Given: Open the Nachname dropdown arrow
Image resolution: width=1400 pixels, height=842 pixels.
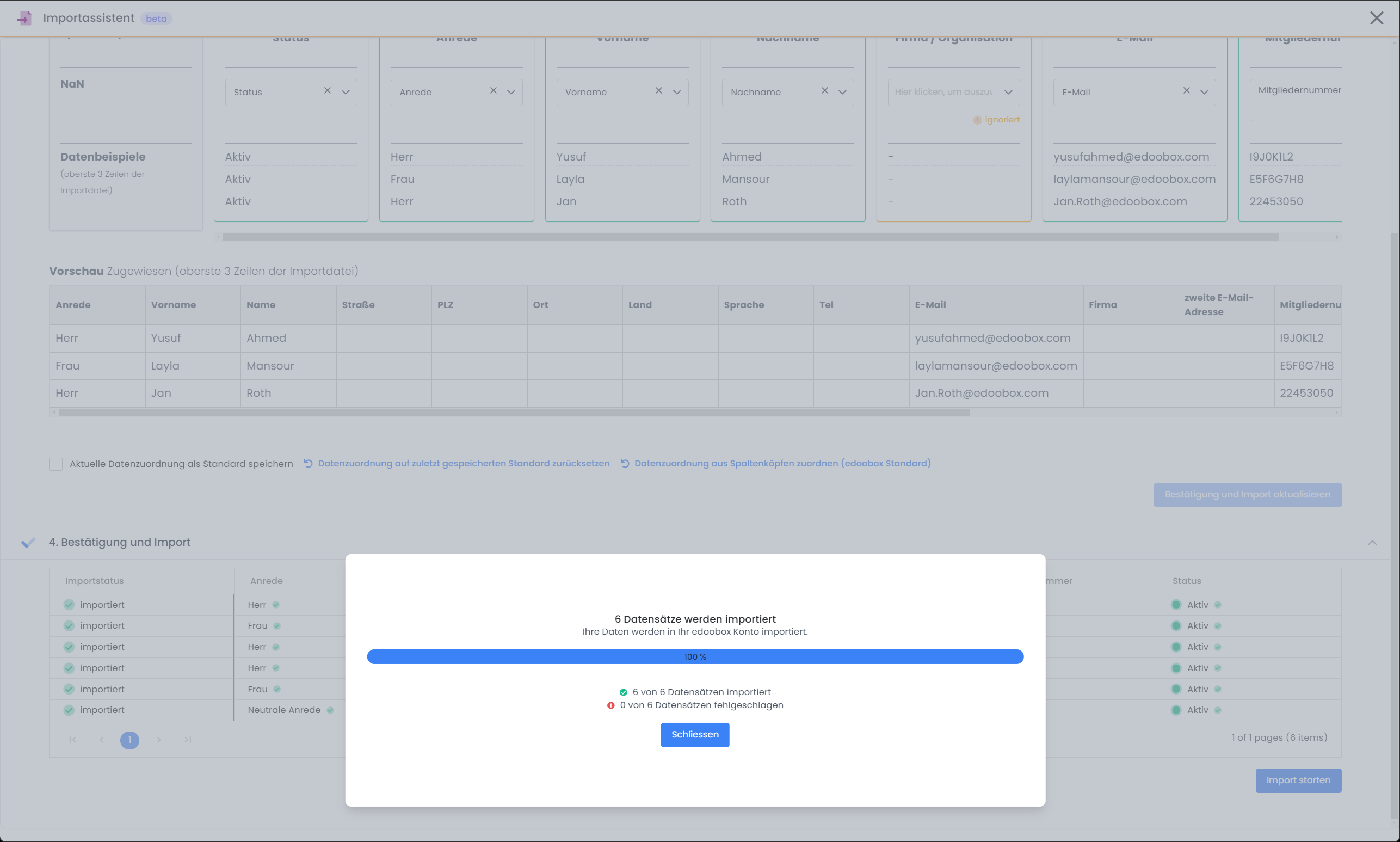Looking at the screenshot, I should click(x=843, y=92).
